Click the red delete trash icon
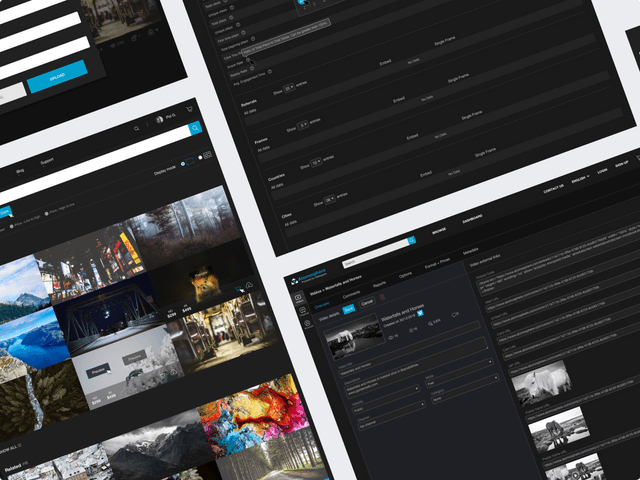Viewport: 640px width, 480px height. point(382,297)
